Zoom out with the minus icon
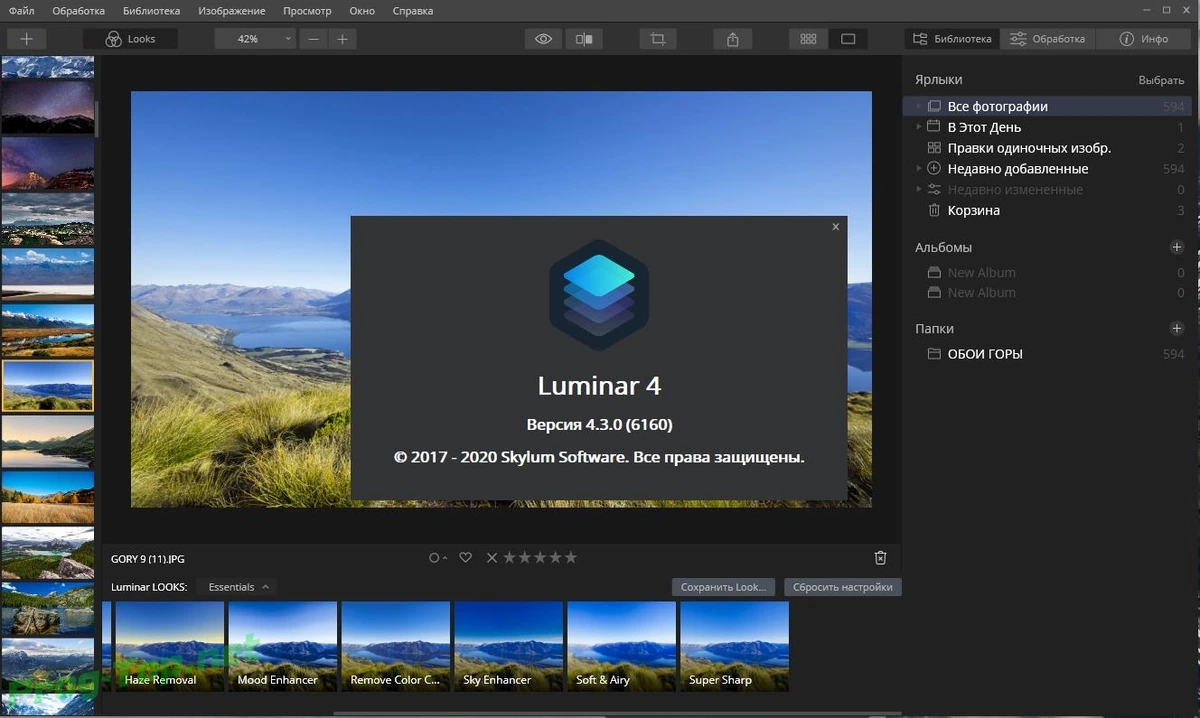 (314, 39)
